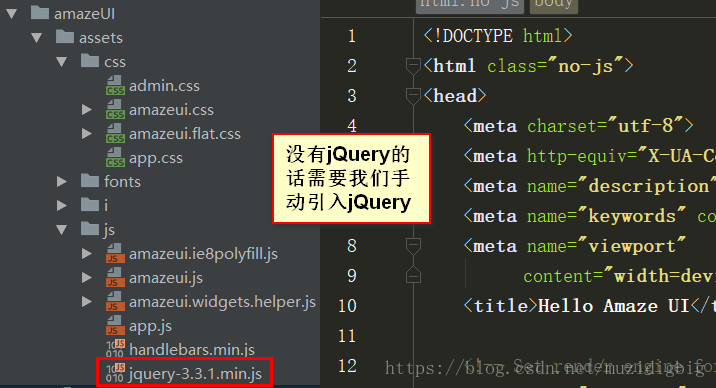Click the handlebars.min.js file icon
This screenshot has width=716, height=388.
point(115,349)
